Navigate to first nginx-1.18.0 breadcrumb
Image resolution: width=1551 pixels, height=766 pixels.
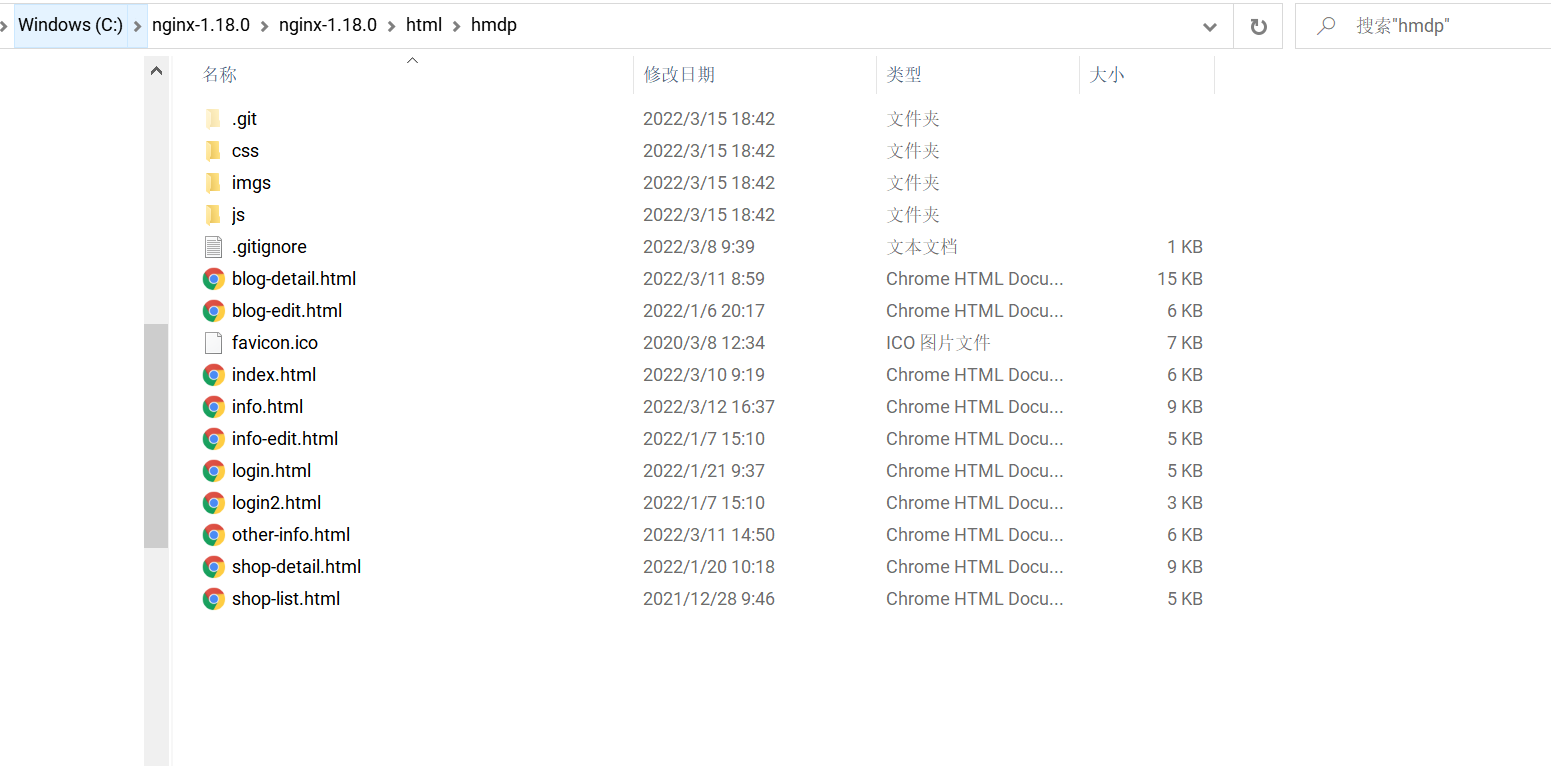point(201,26)
